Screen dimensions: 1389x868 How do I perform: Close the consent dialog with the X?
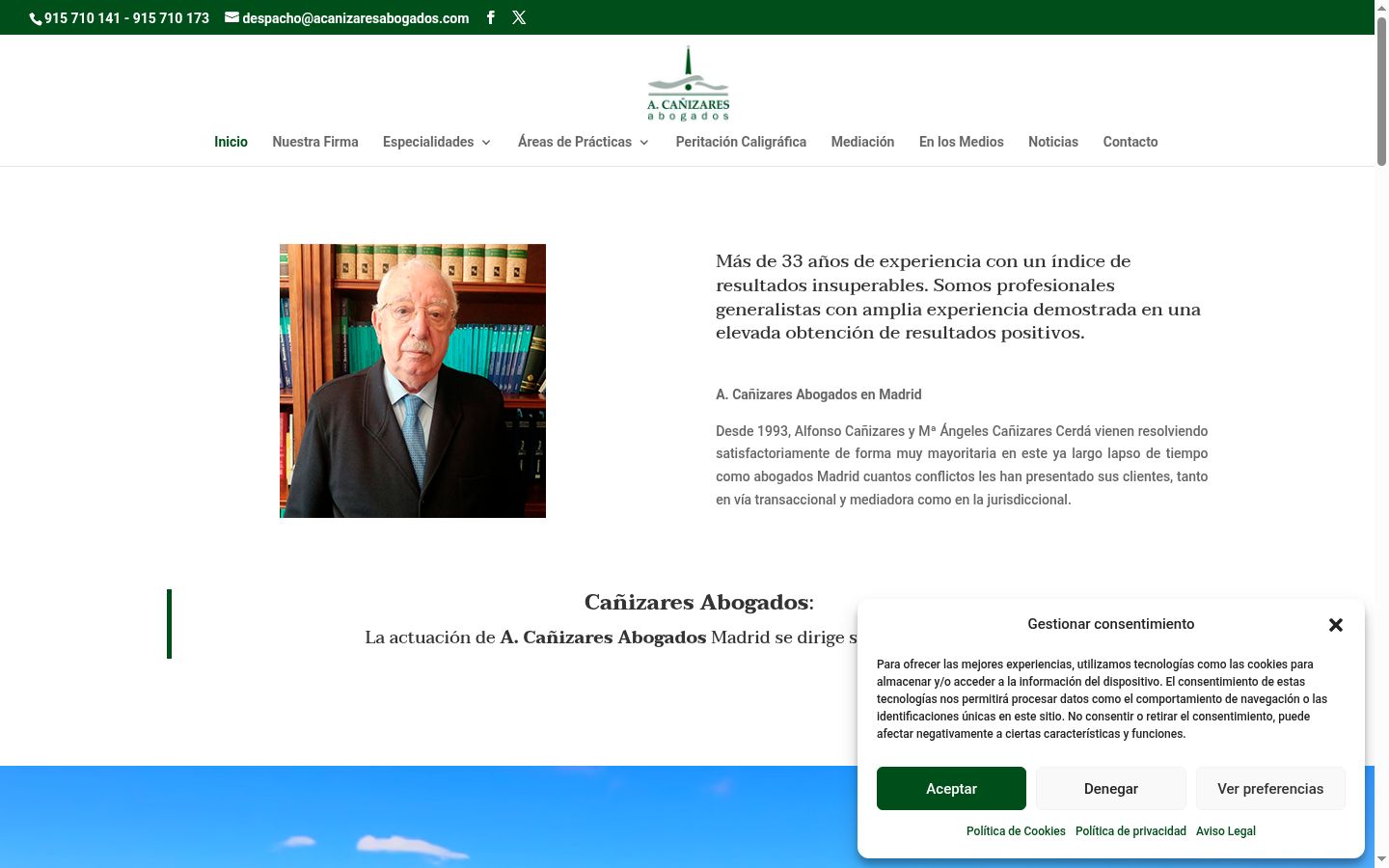1336,625
